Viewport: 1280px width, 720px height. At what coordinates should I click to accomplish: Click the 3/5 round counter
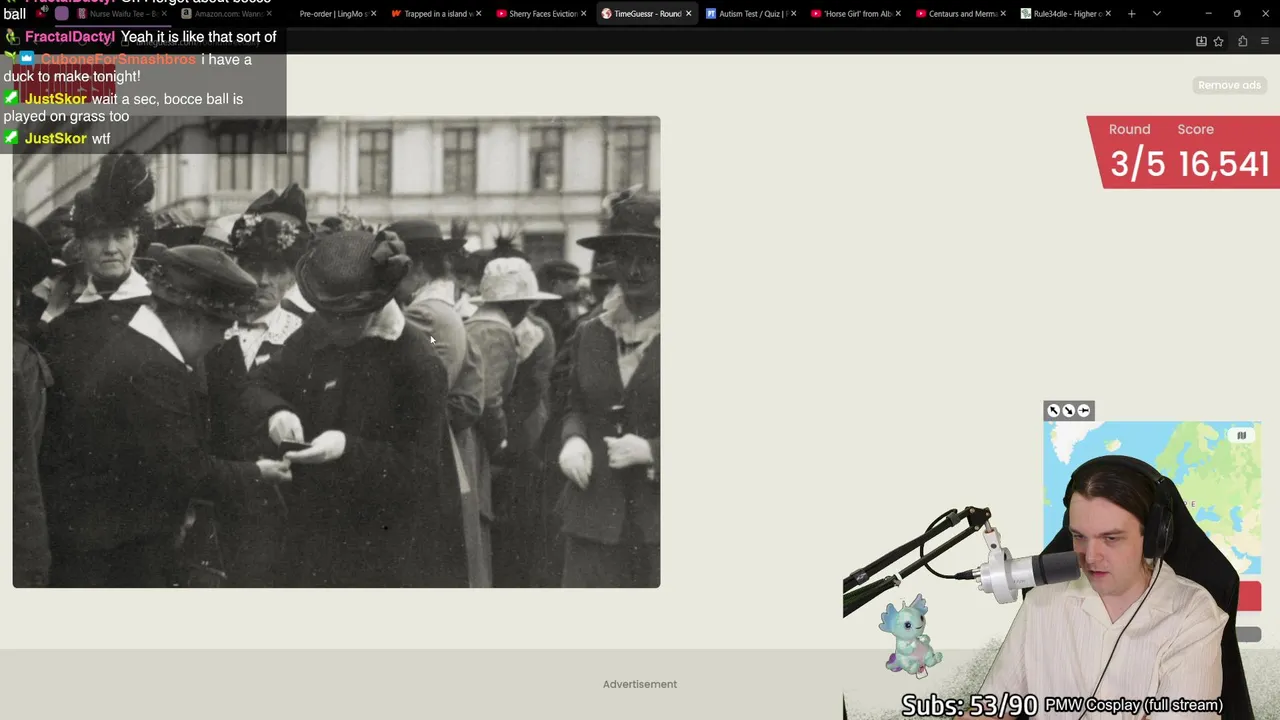1137,164
